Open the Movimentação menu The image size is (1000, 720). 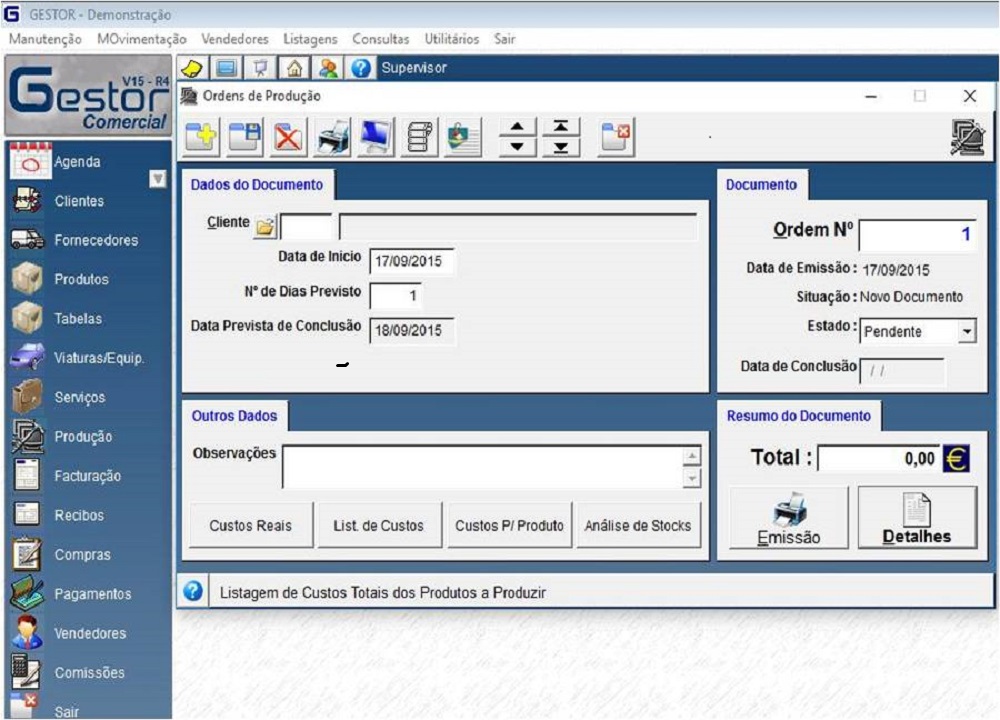[142, 39]
